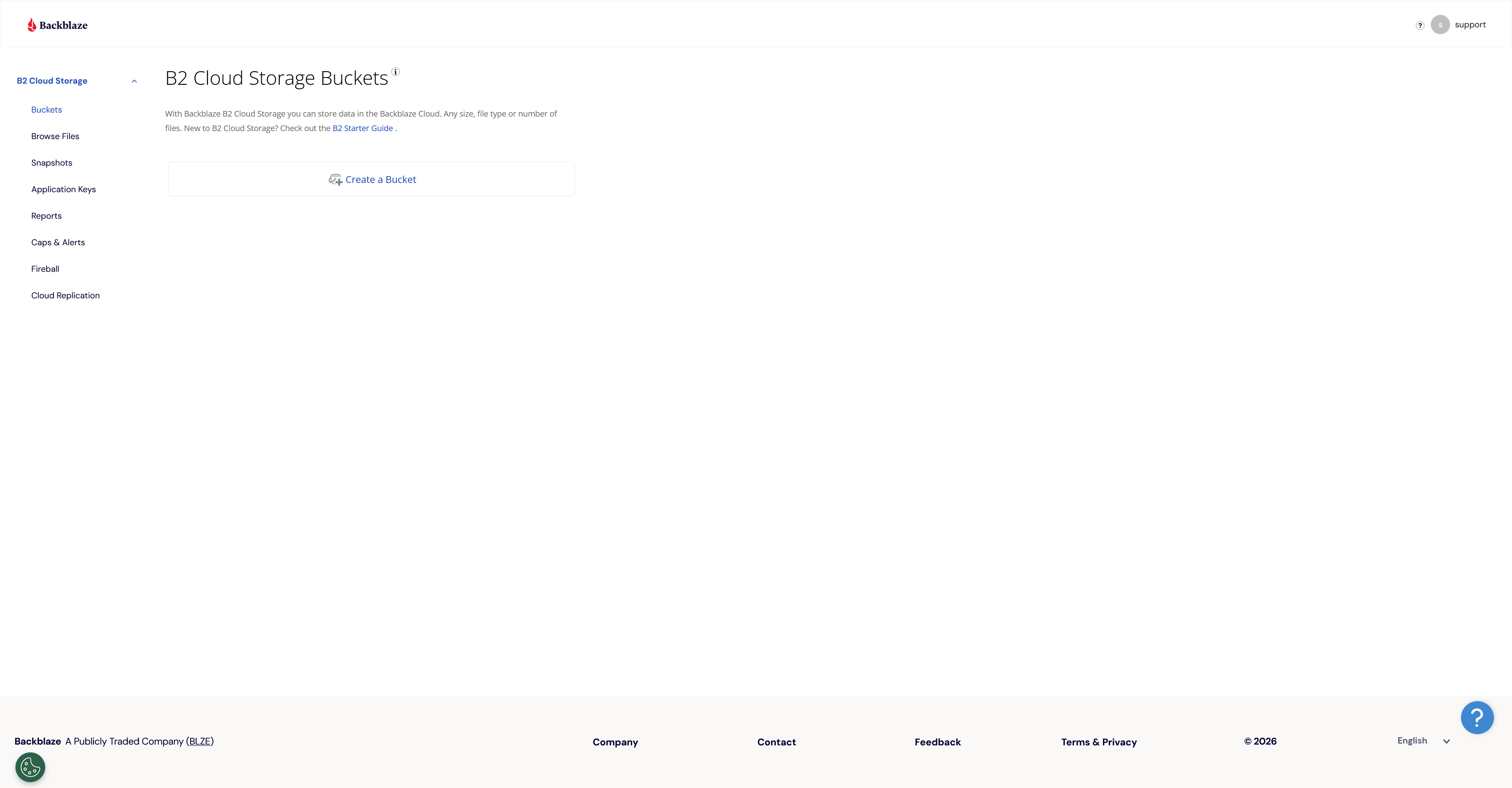The width and height of the screenshot is (1512, 788).
Task: Click the B2 Cloud Storage sidebar heading
Action: coord(52,81)
